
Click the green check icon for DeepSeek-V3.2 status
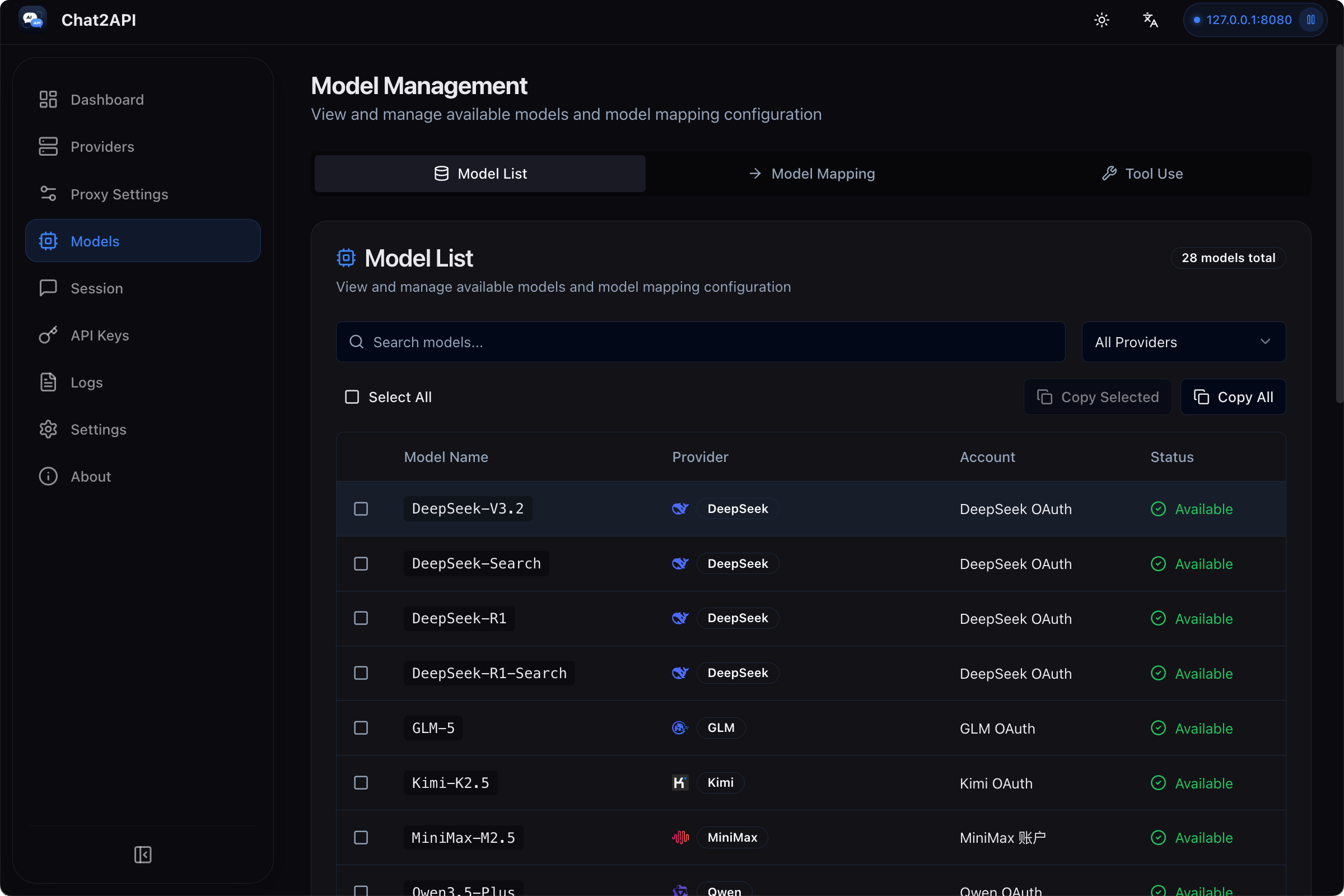[x=1158, y=508]
